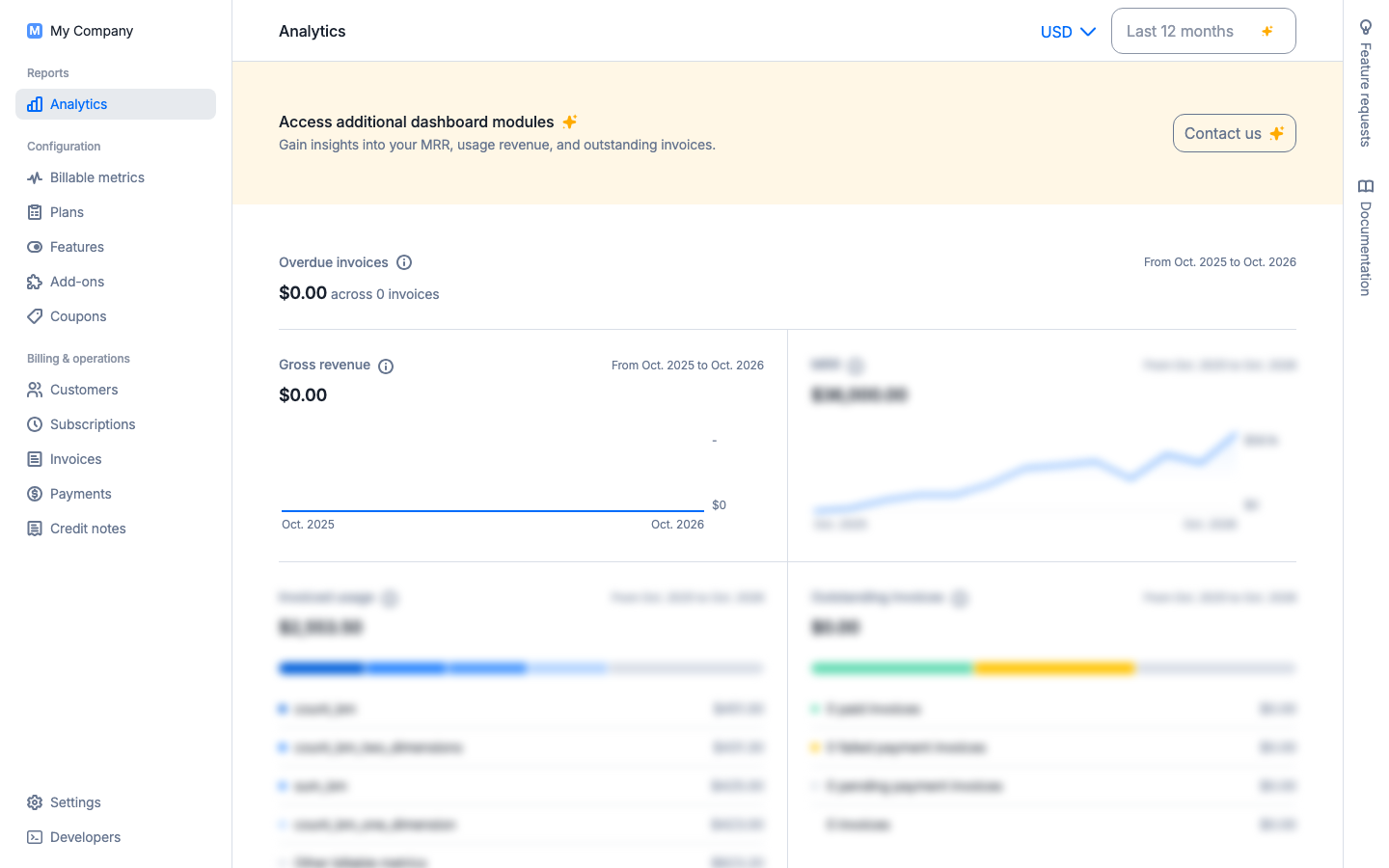1389x868 pixels.
Task: Click the Payments sidebar label
Action: pyautogui.click(x=81, y=494)
